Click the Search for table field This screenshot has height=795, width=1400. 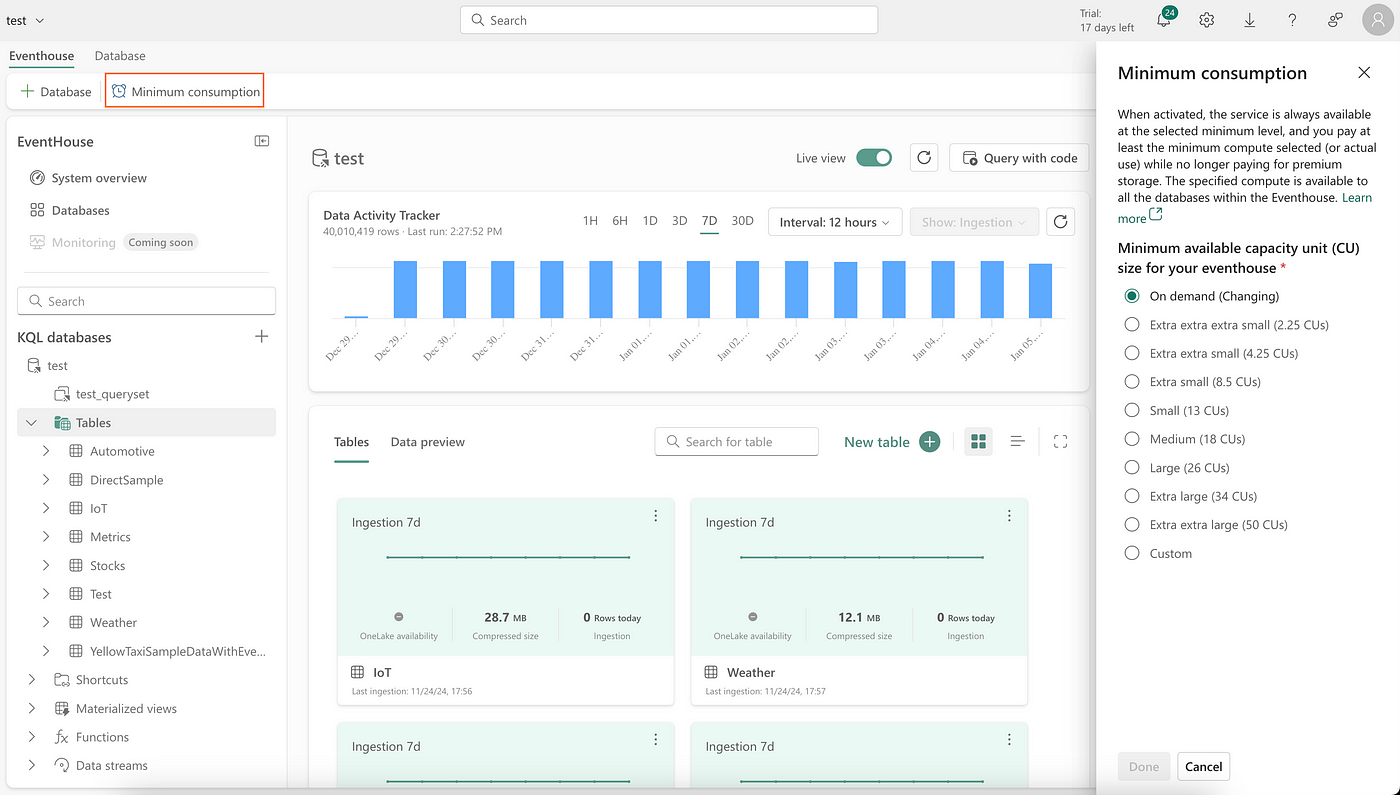pyautogui.click(x=736, y=442)
